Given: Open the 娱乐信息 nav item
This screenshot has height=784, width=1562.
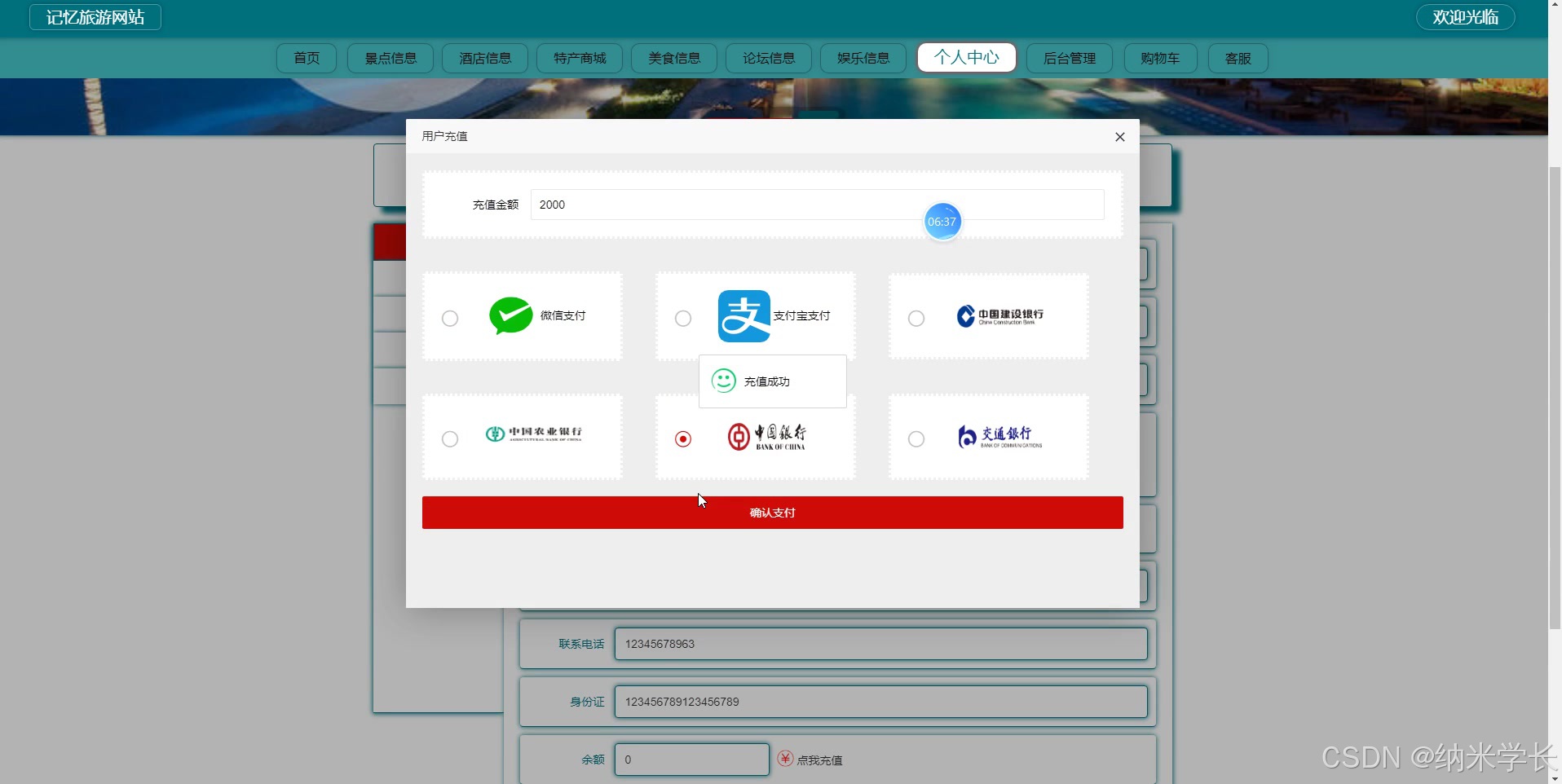Looking at the screenshot, I should coord(863,58).
